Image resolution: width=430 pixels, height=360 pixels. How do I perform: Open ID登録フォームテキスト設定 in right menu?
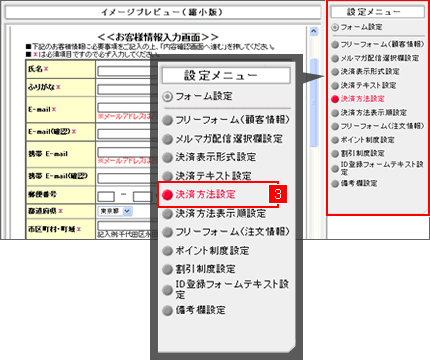tap(382, 168)
